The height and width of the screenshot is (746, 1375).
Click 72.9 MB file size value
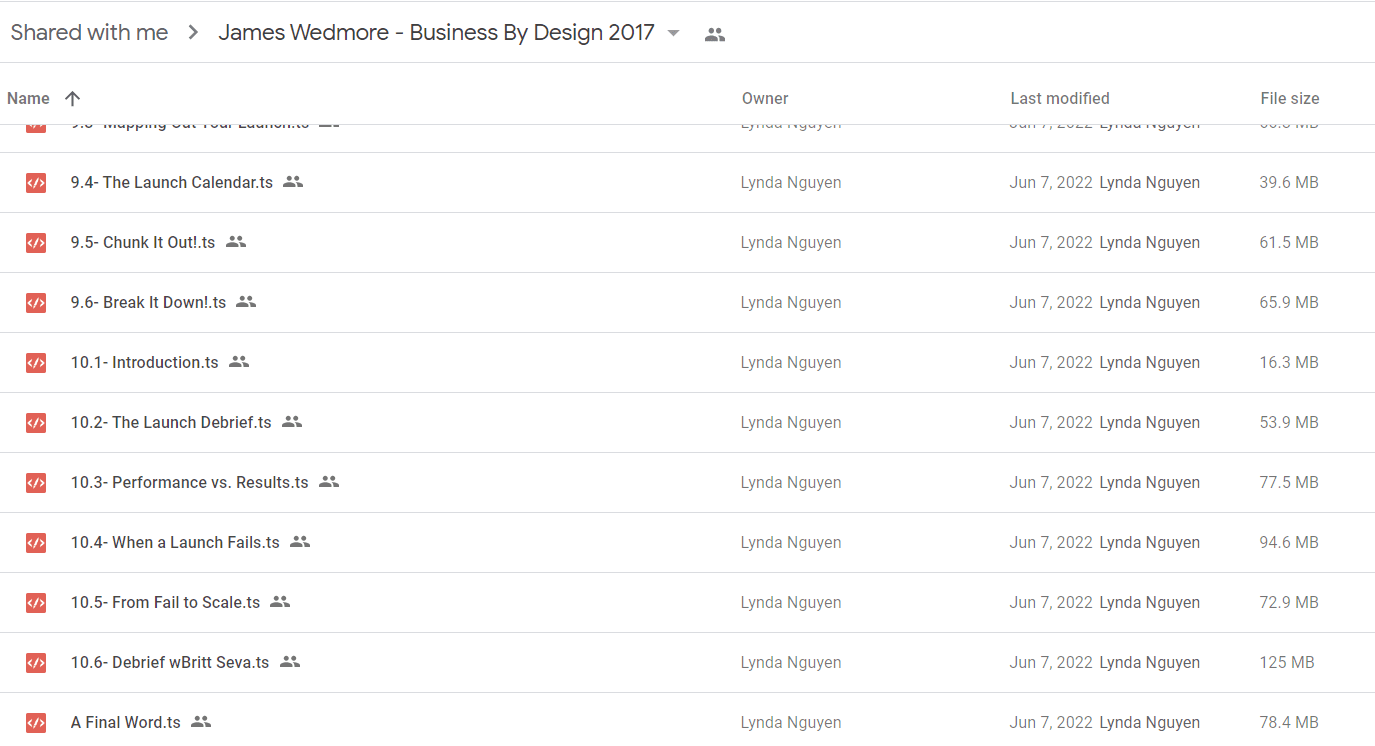(1289, 602)
